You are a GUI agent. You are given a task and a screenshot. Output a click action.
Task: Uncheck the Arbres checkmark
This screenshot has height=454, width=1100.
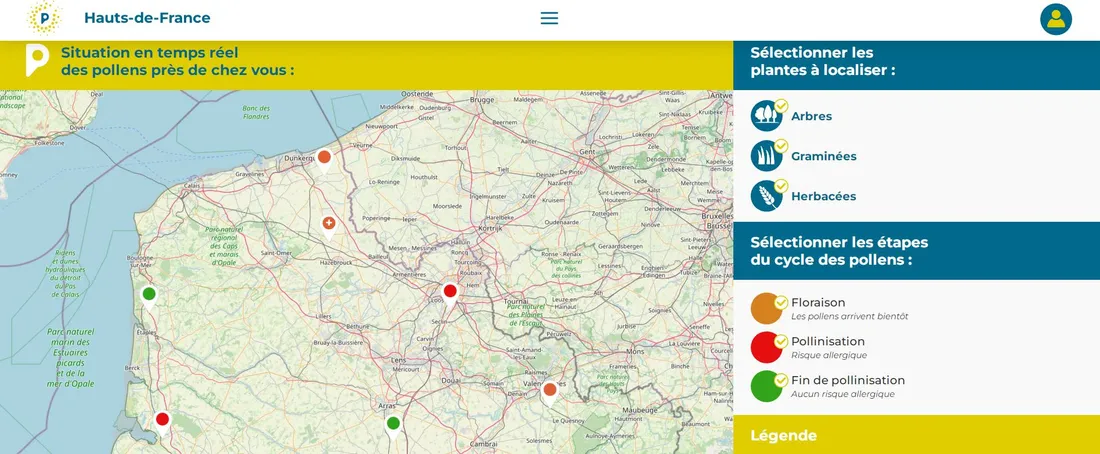point(781,105)
